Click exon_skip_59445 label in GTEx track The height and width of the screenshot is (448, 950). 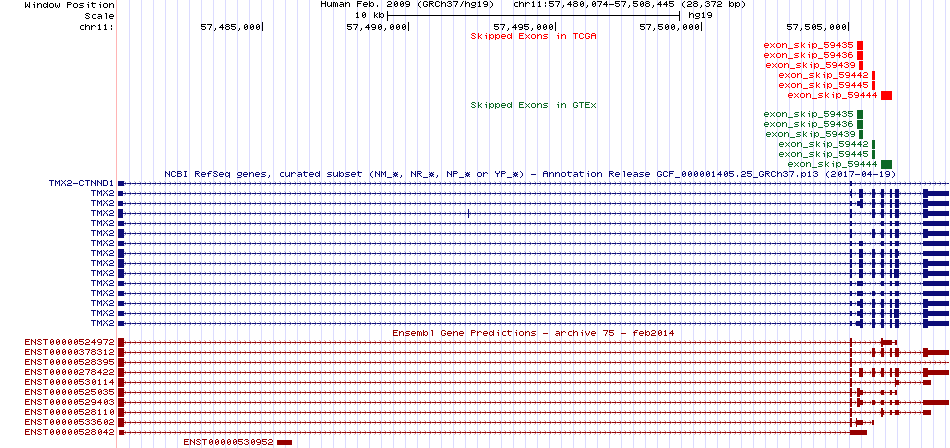(x=824, y=154)
